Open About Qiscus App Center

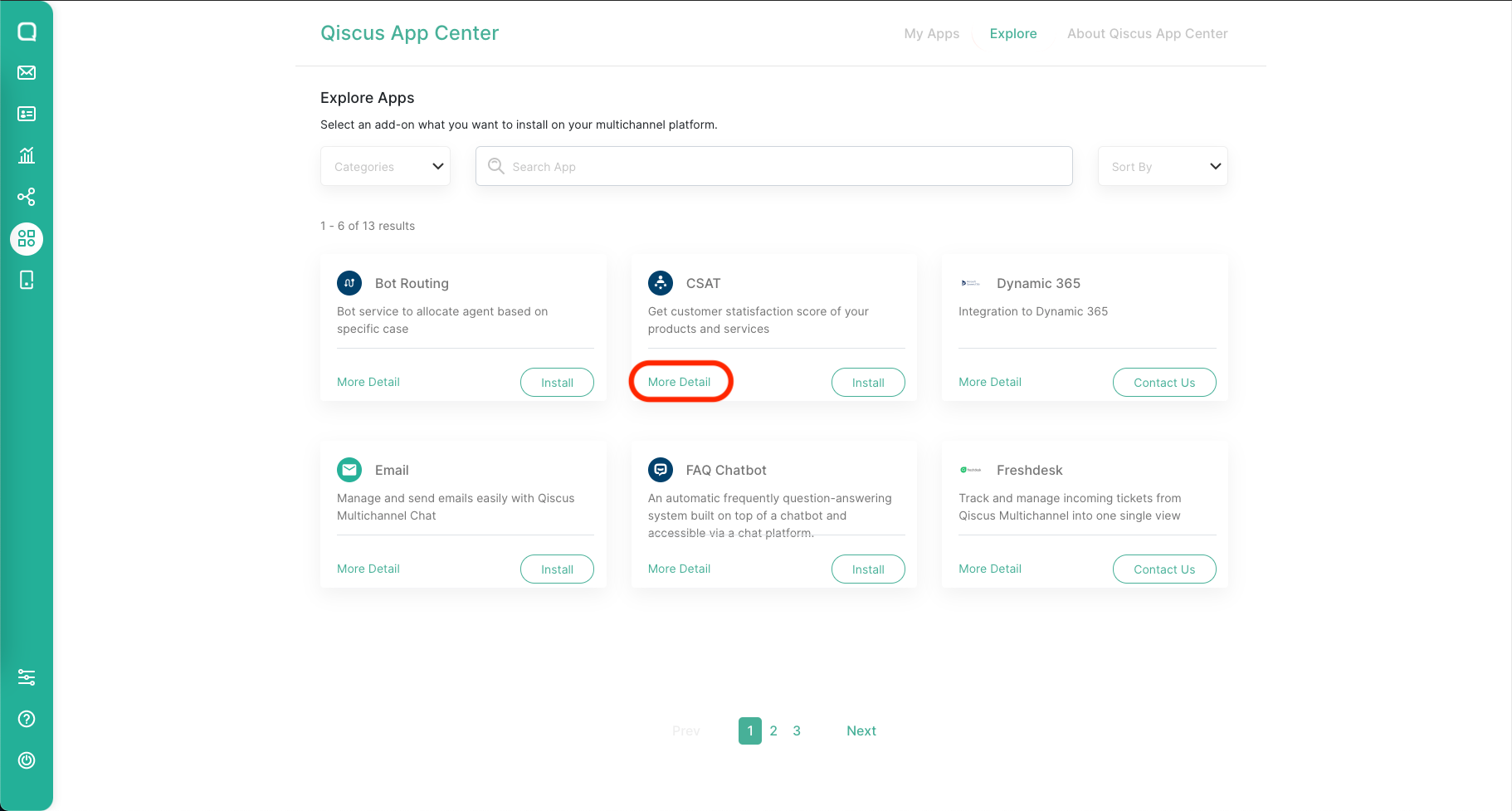tap(1147, 33)
